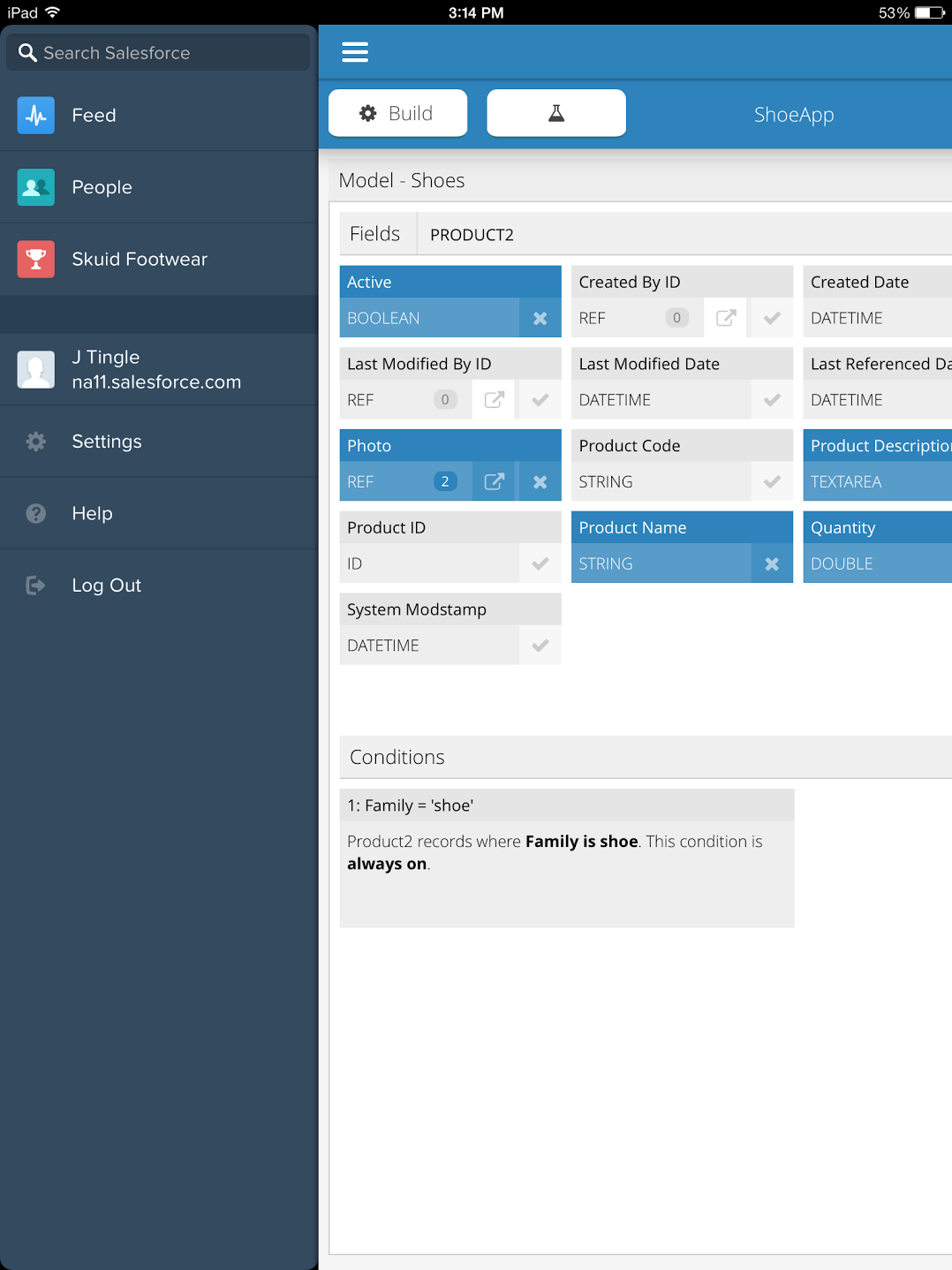Select the Skuid Footwear menu item
Viewport: 952px width, 1270px height.
[159, 260]
